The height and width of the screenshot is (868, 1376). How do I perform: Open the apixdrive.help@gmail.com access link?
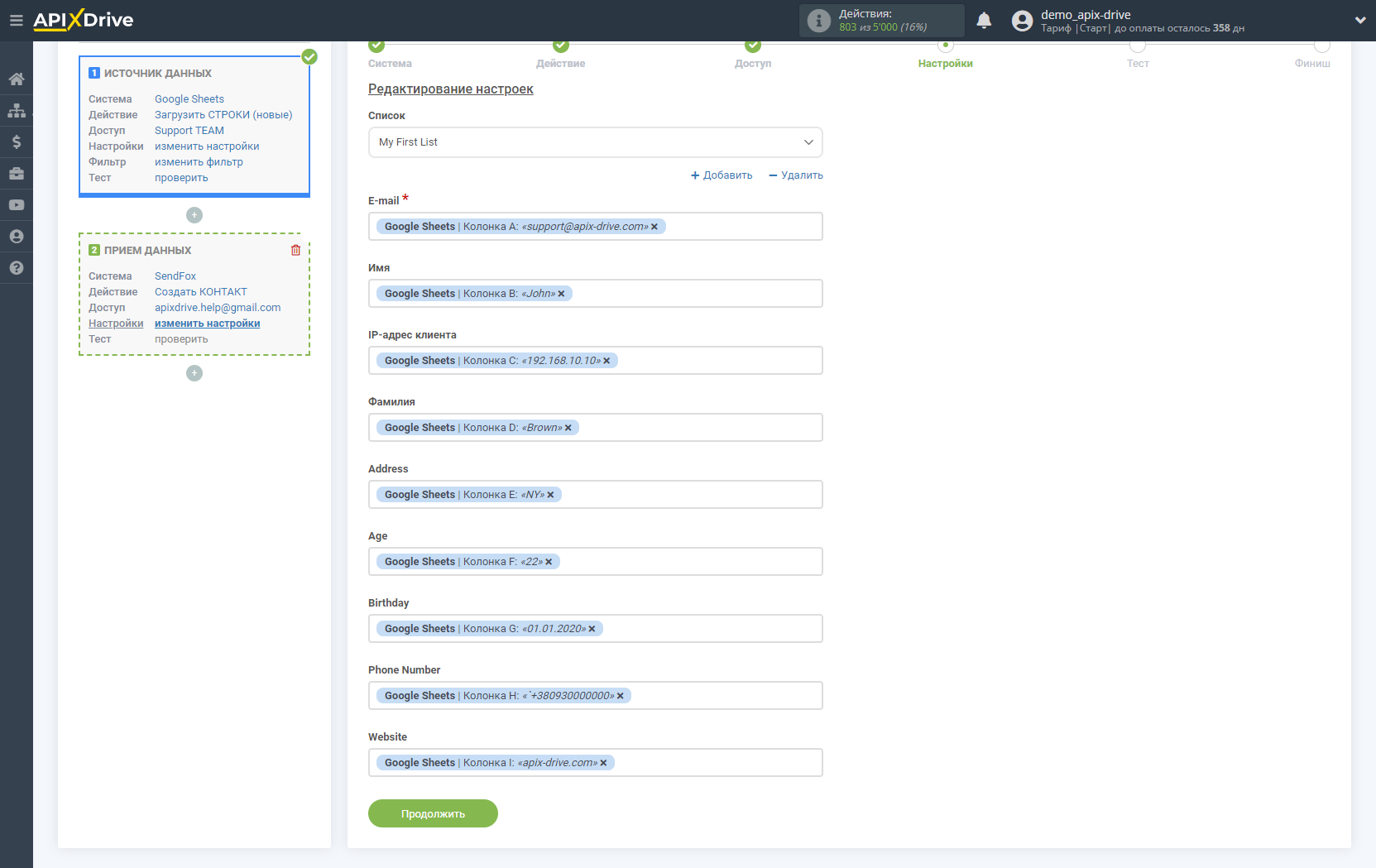pyautogui.click(x=218, y=308)
